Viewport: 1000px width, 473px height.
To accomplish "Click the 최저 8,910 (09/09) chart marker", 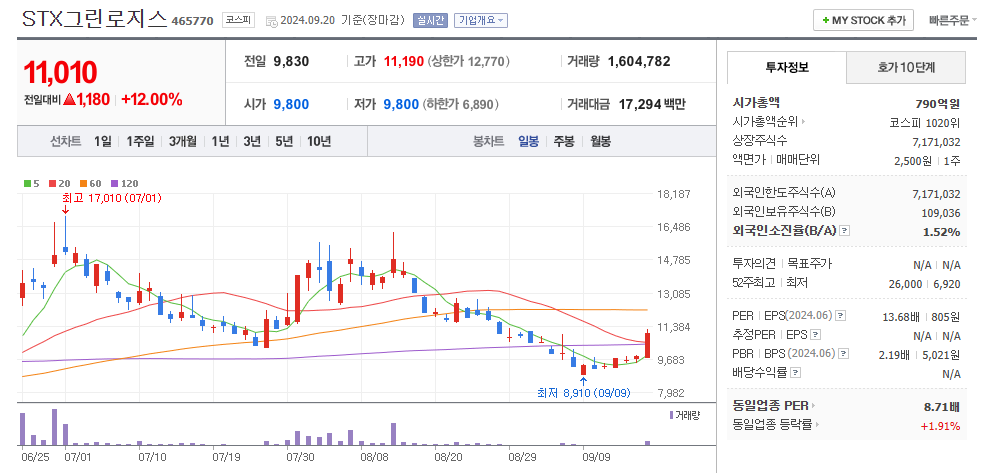I will [x=584, y=393].
